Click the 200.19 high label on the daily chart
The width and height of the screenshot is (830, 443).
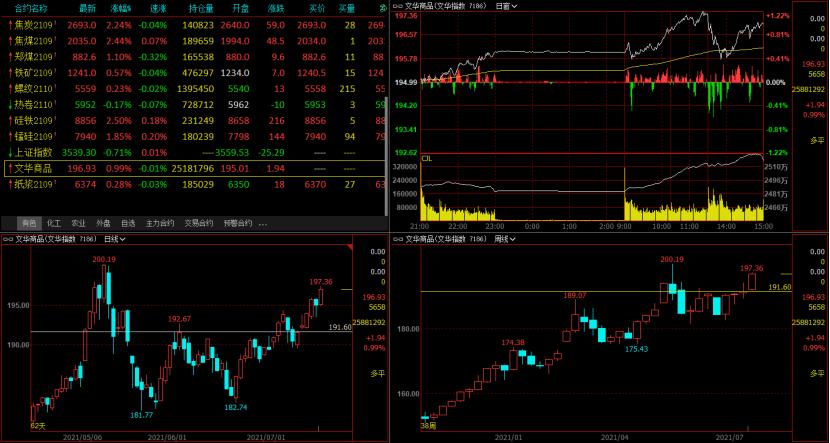tap(104, 259)
